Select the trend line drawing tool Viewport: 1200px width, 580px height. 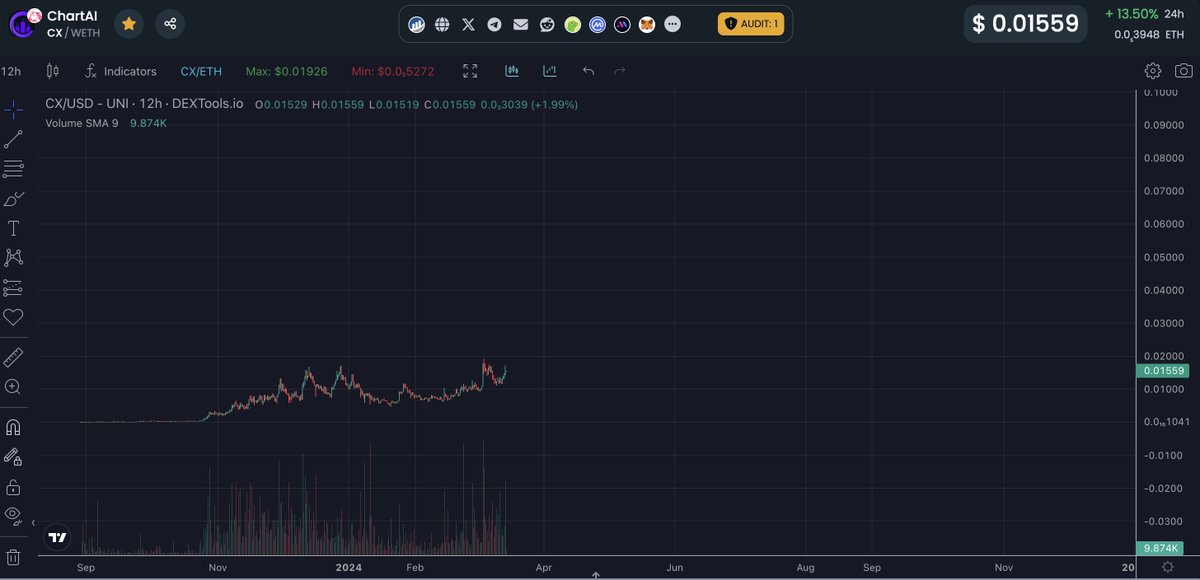click(x=13, y=139)
